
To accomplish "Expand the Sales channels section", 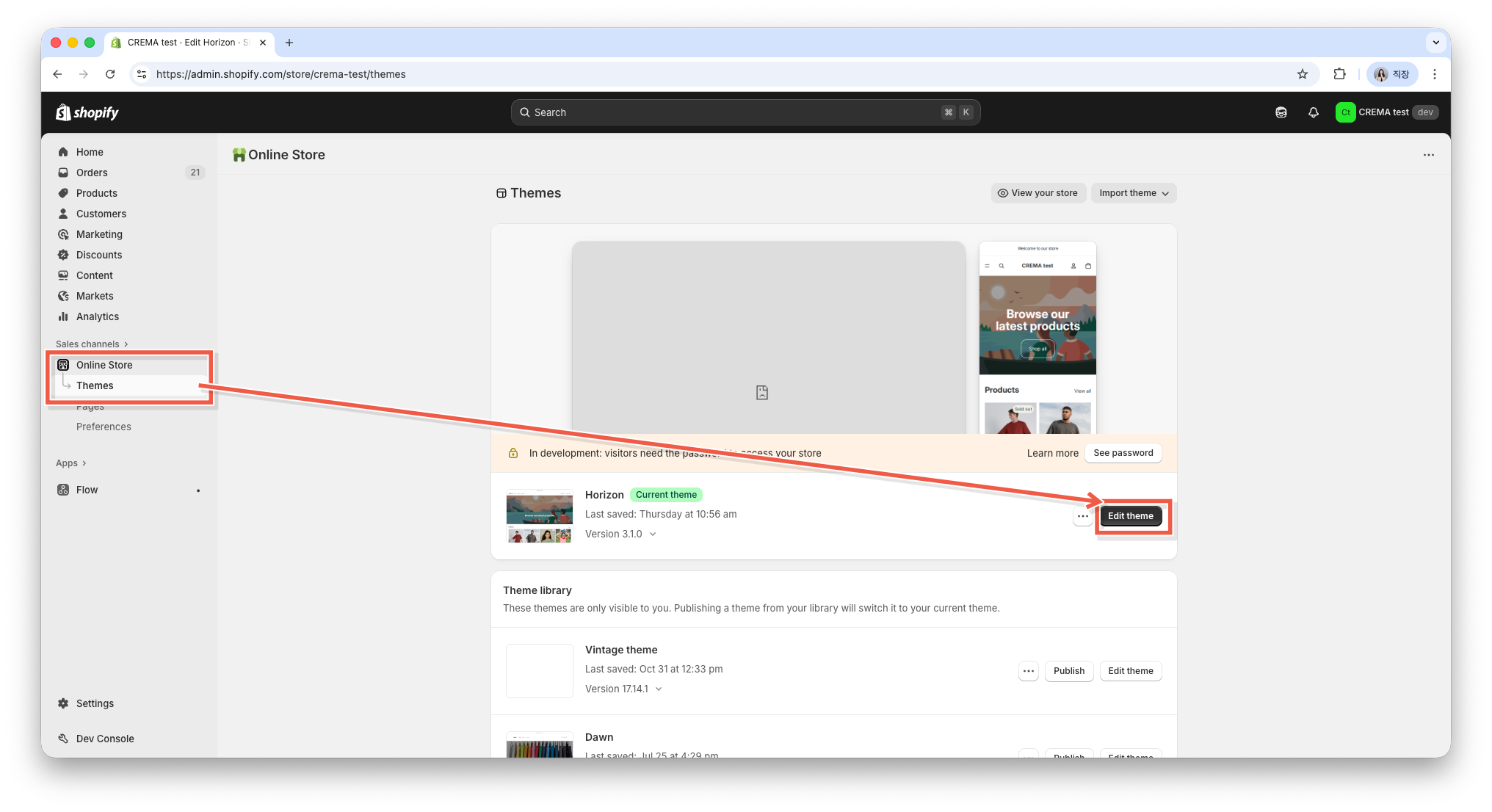I will click(x=92, y=344).
